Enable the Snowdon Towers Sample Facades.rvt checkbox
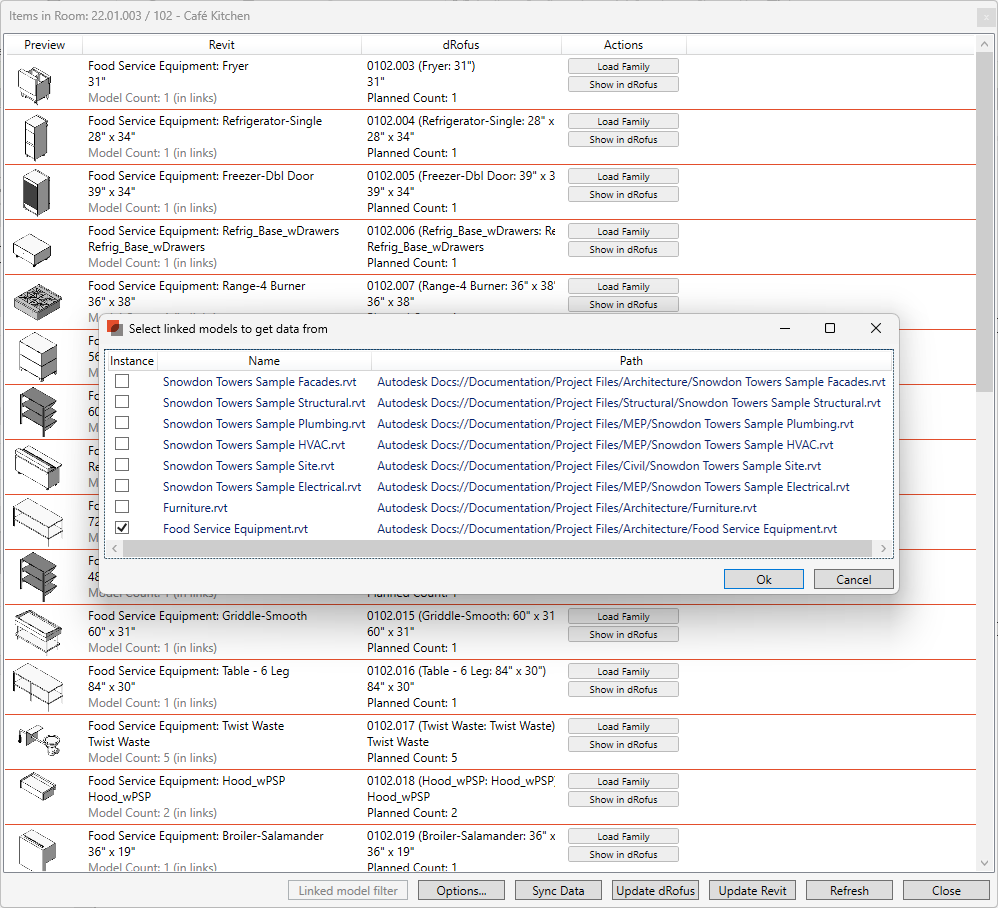This screenshot has width=998, height=908. pyautogui.click(x=122, y=382)
